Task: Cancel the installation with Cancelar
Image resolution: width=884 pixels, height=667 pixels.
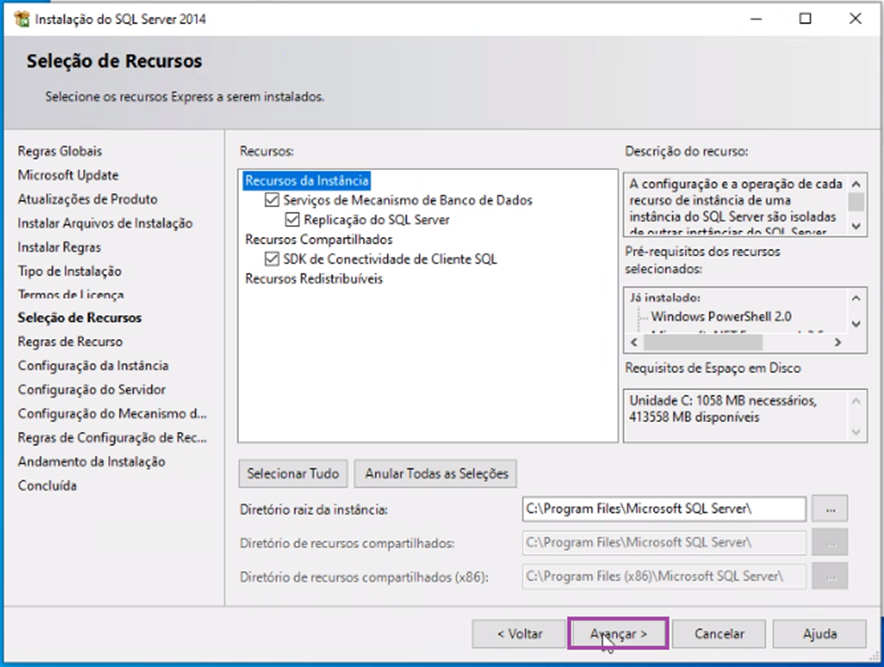Action: point(719,634)
